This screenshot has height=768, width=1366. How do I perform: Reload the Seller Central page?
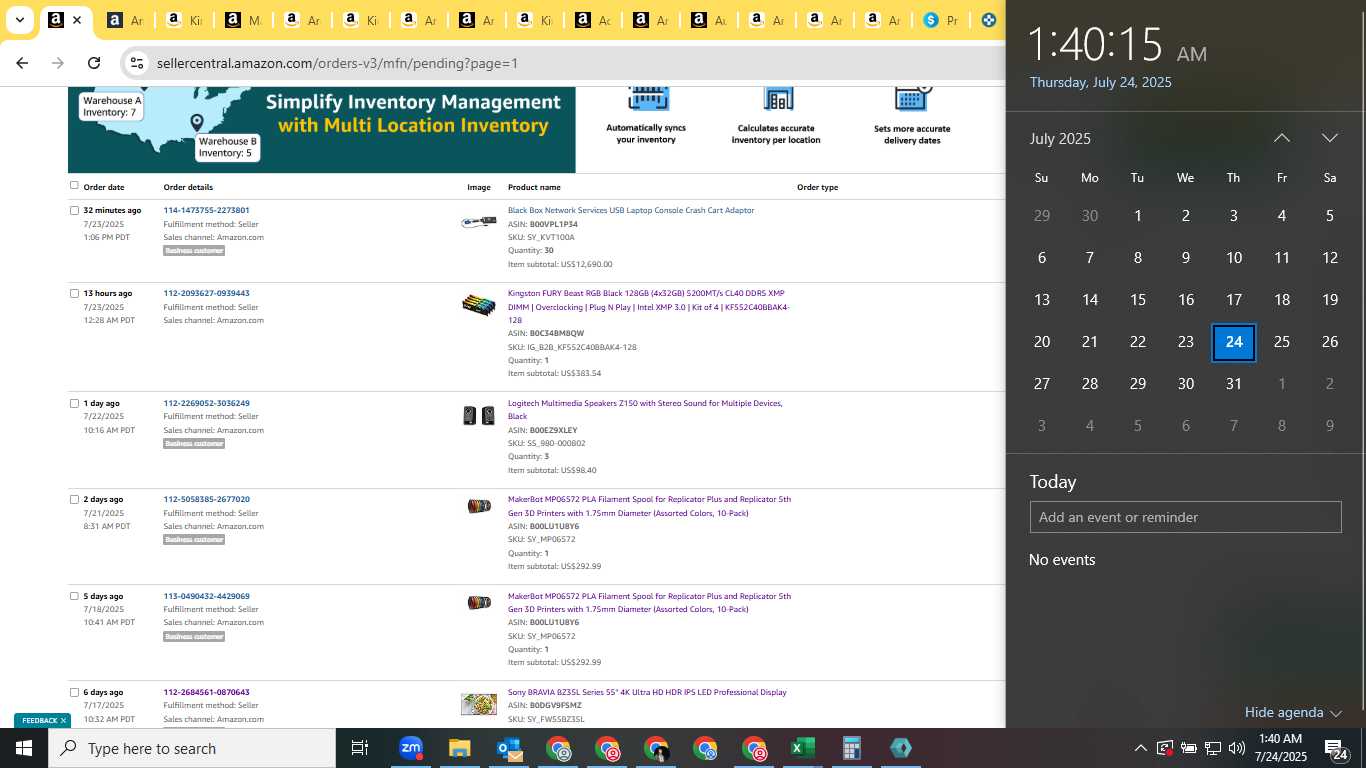(94, 63)
